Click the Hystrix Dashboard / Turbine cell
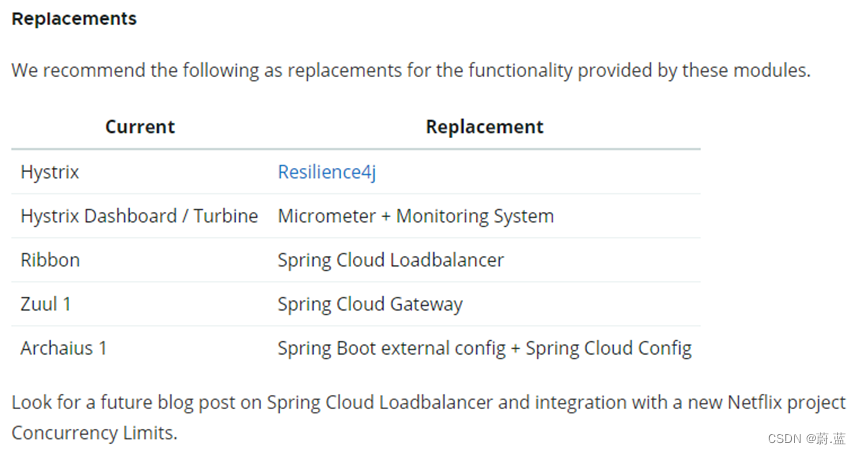 pos(139,216)
